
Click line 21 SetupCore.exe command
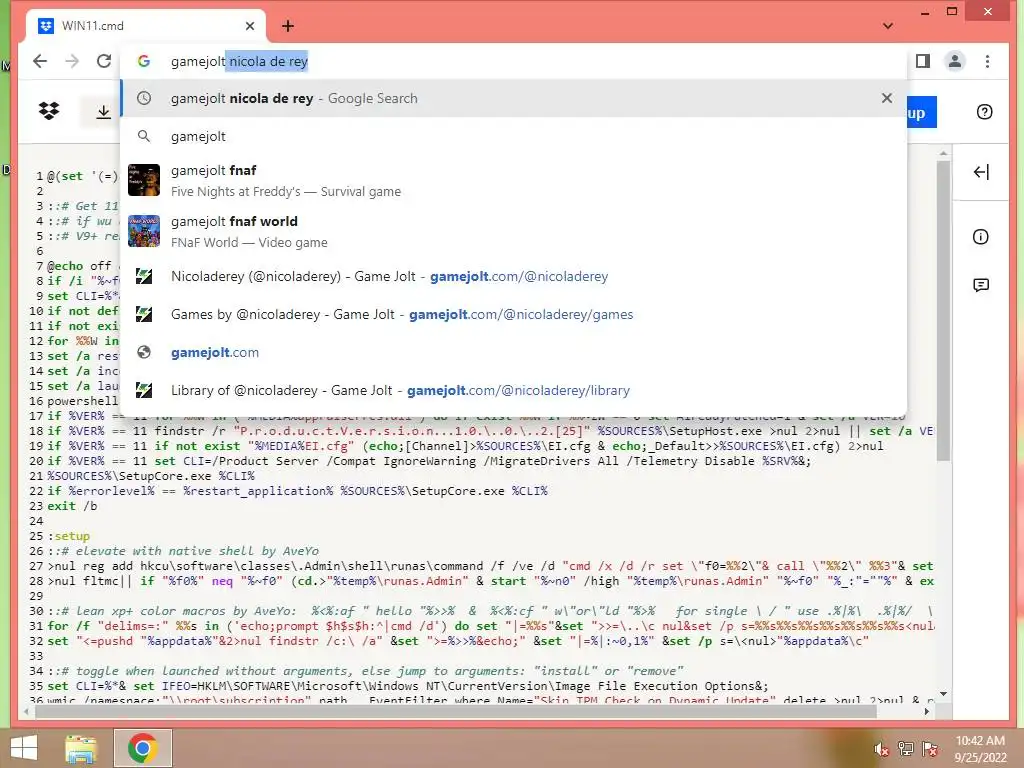point(151,476)
